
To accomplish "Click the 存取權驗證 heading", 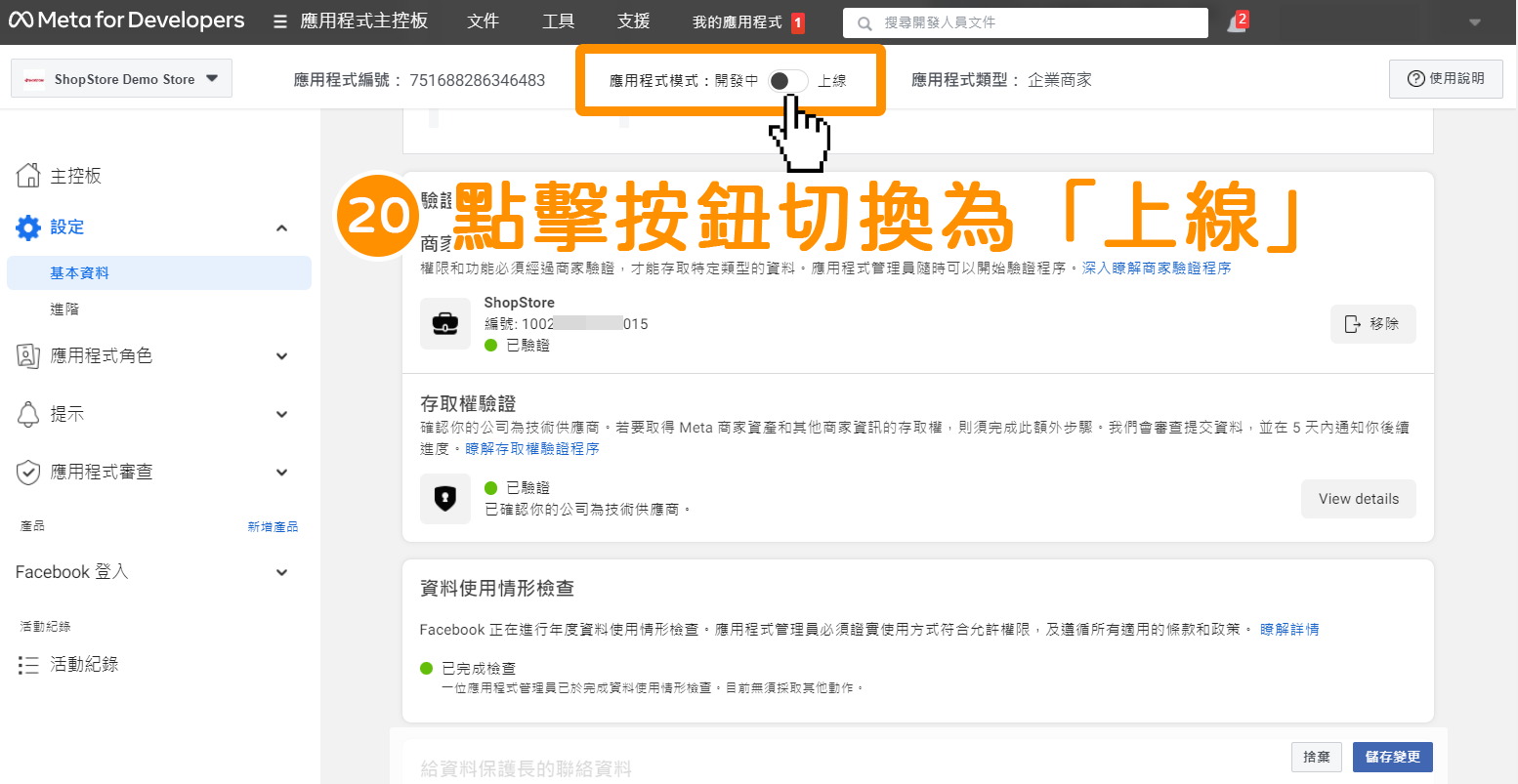I will 468,404.
